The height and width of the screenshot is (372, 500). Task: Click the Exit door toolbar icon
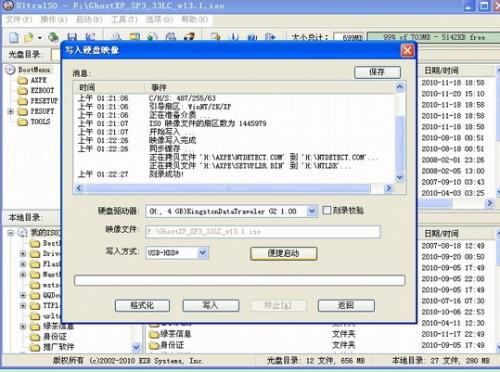click(270, 37)
